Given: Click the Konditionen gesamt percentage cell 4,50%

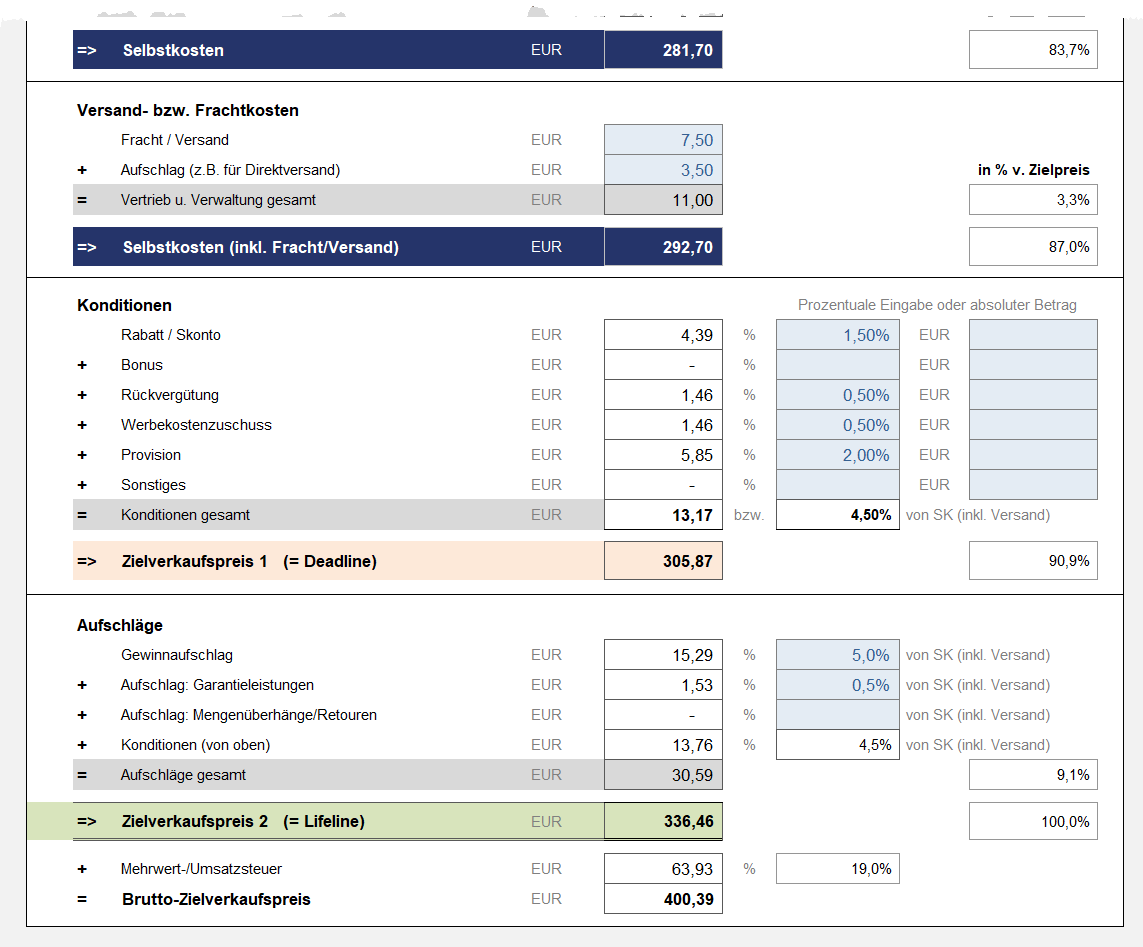Looking at the screenshot, I should click(837, 515).
